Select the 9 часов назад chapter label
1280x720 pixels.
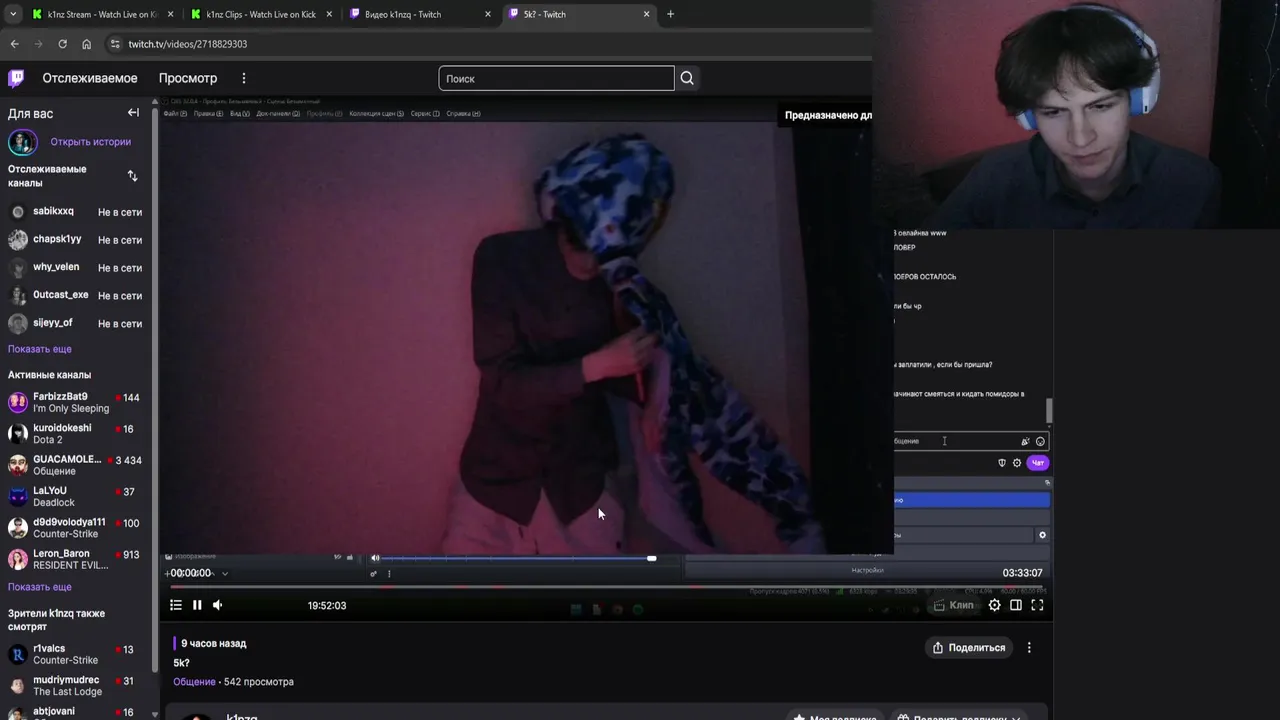coord(213,644)
